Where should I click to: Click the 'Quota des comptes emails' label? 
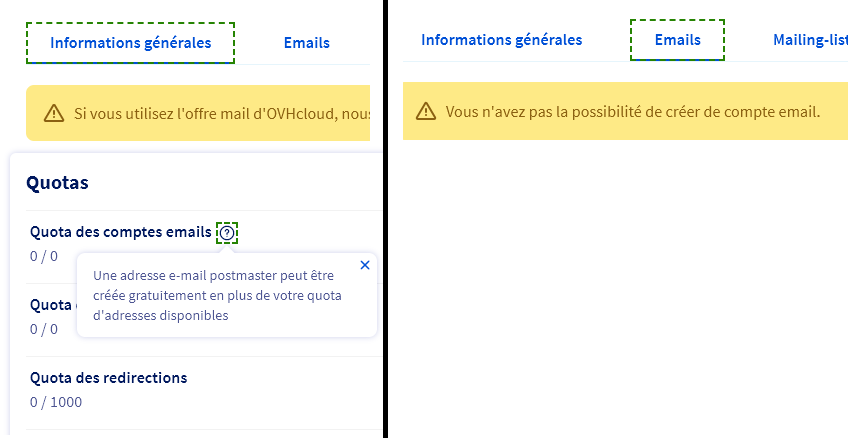point(120,233)
